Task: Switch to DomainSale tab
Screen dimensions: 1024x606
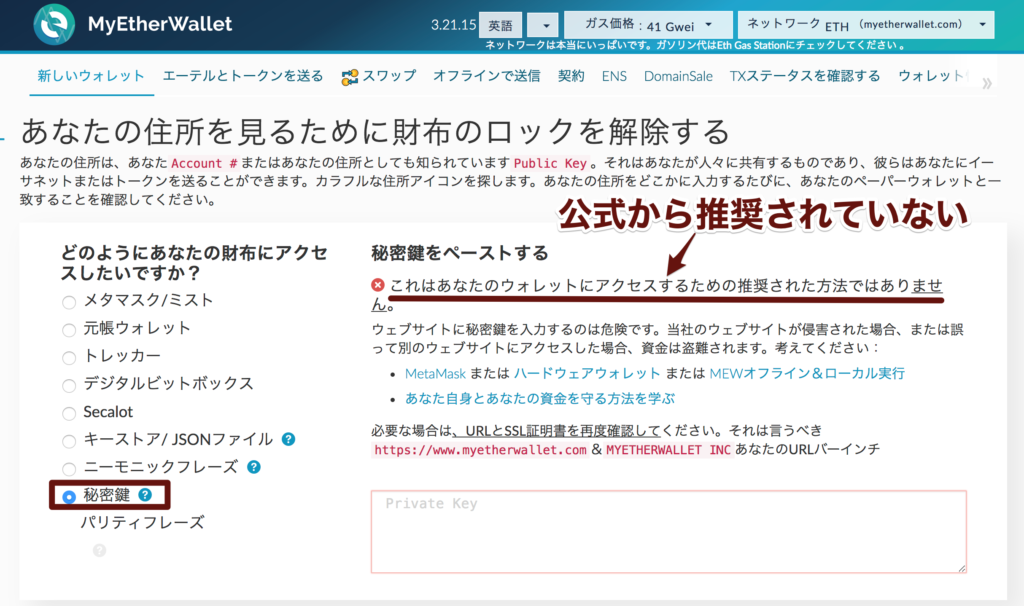Action: click(678, 76)
